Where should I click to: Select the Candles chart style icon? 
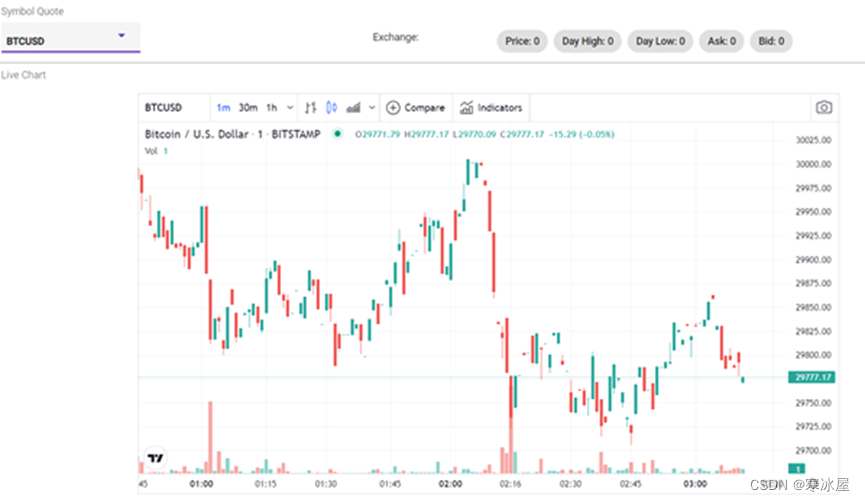point(332,108)
